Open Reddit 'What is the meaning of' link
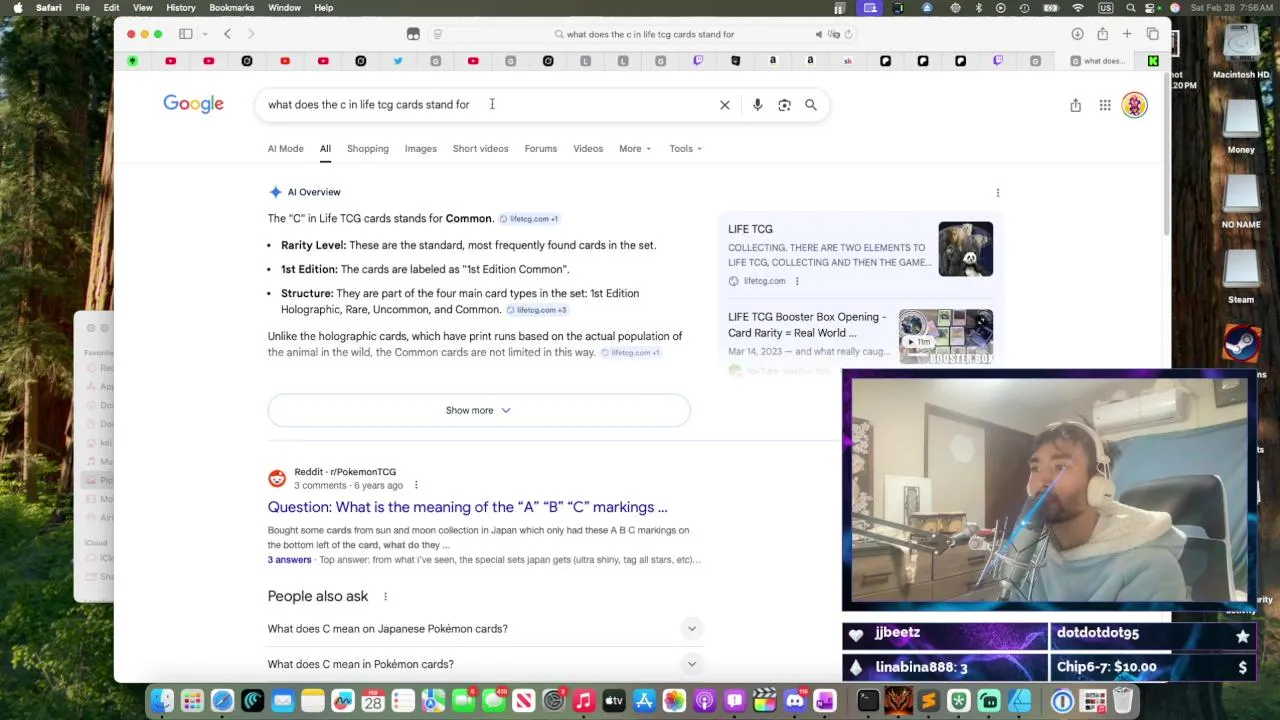The width and height of the screenshot is (1280, 720). coord(467,507)
